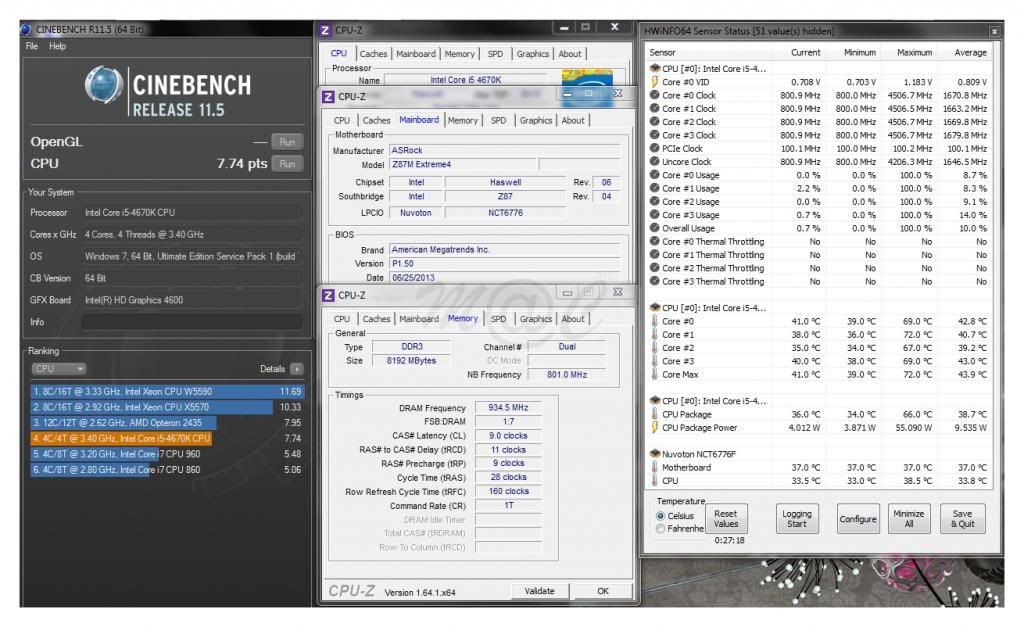Open the File menu in Cinebench
This screenshot has width=1024, height=626.
32,46
